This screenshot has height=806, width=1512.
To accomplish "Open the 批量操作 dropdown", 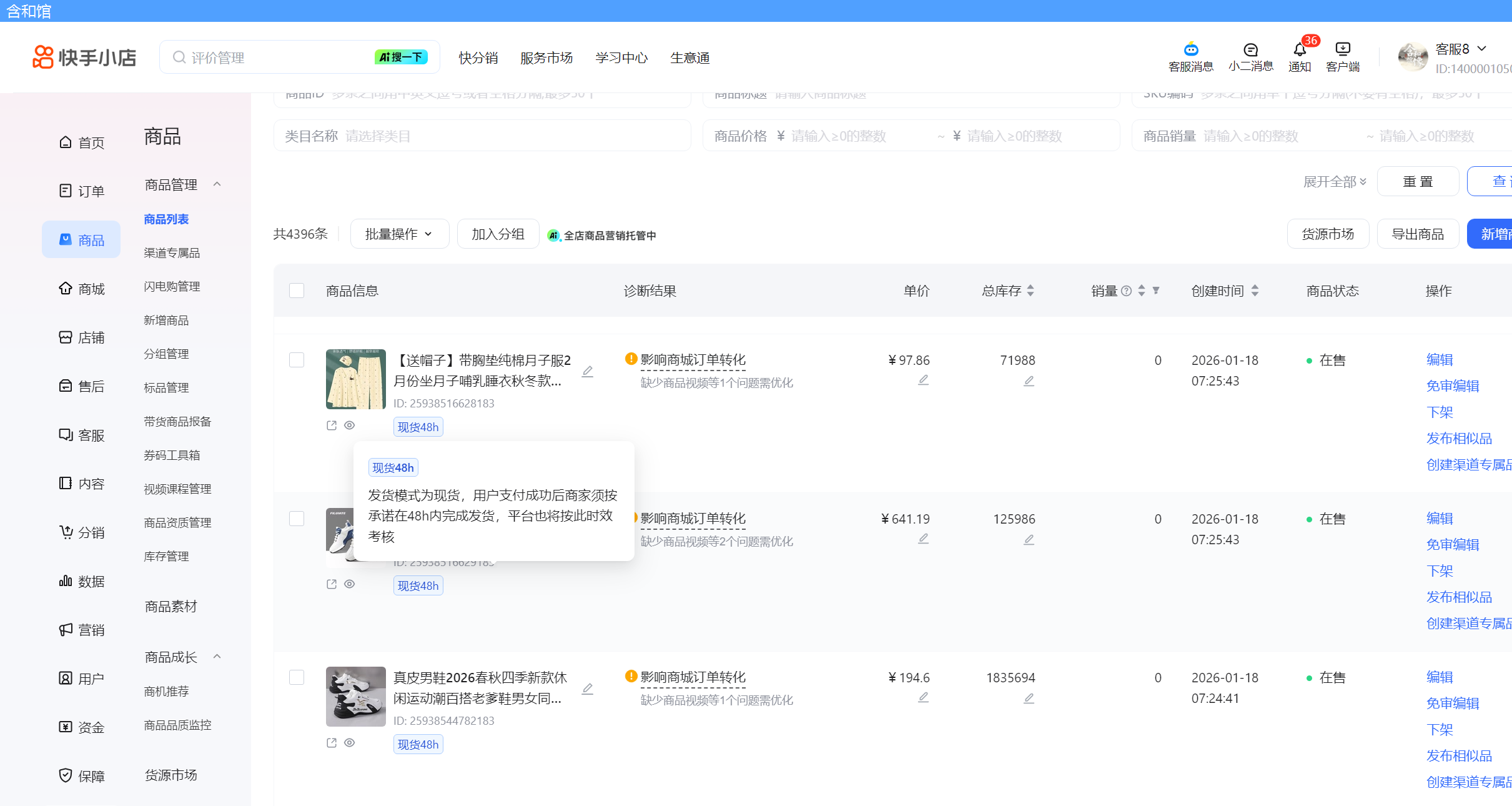I will (x=399, y=233).
